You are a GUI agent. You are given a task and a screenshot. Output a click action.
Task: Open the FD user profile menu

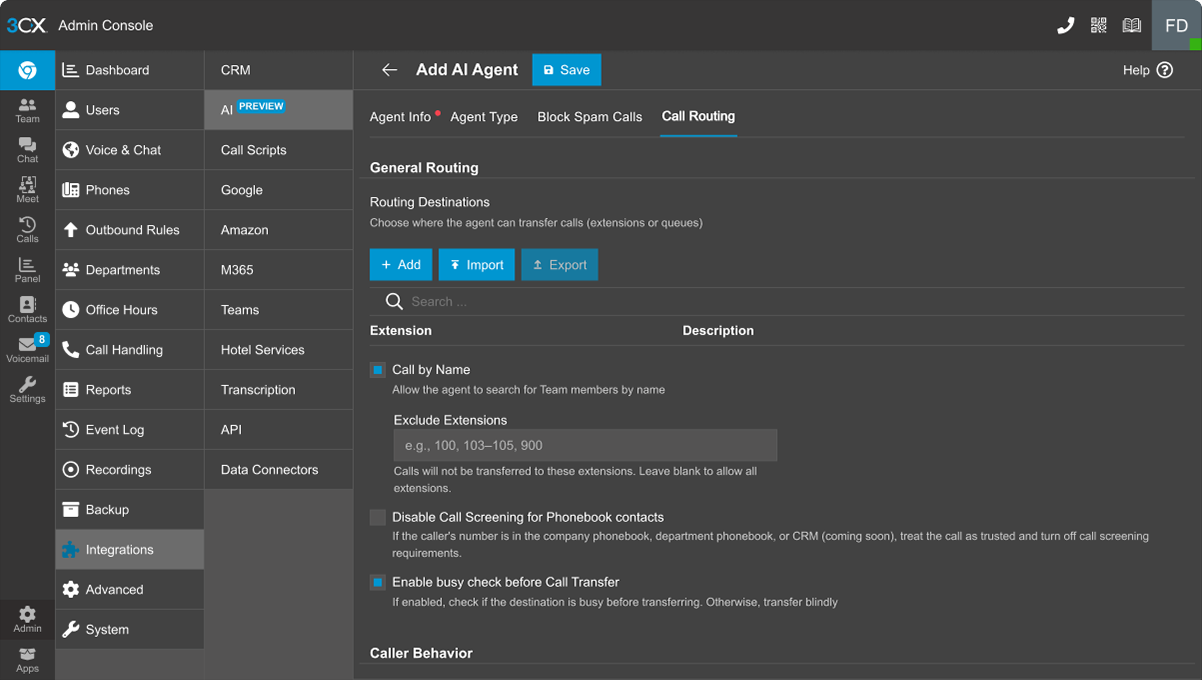pos(1176,26)
